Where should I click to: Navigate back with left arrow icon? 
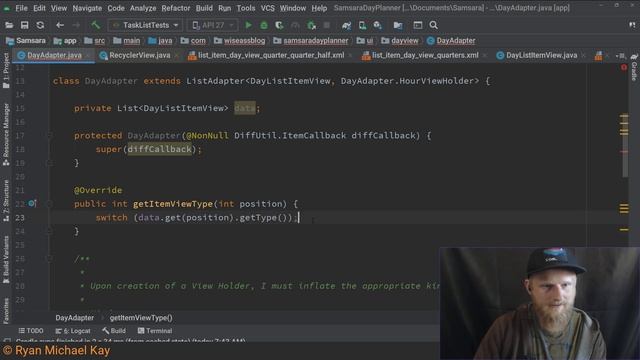[x=60, y=25]
